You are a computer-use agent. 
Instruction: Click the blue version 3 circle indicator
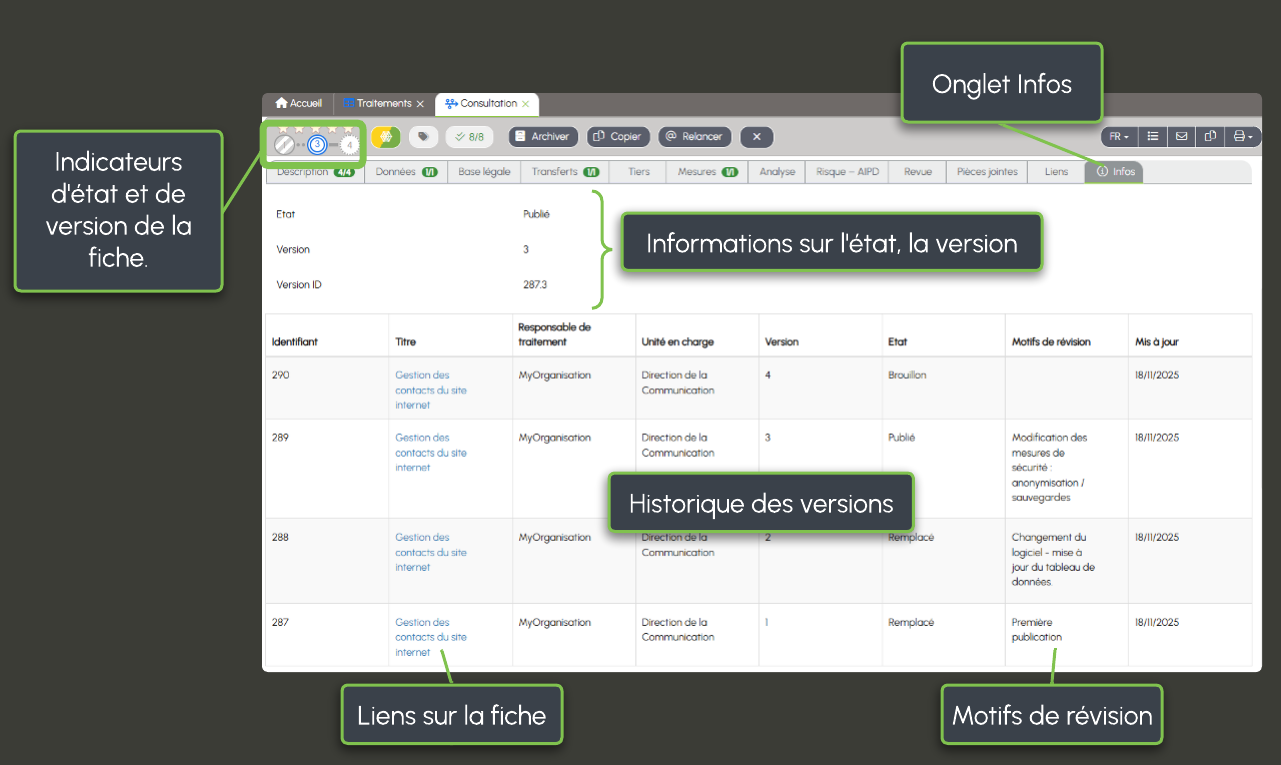click(x=317, y=145)
